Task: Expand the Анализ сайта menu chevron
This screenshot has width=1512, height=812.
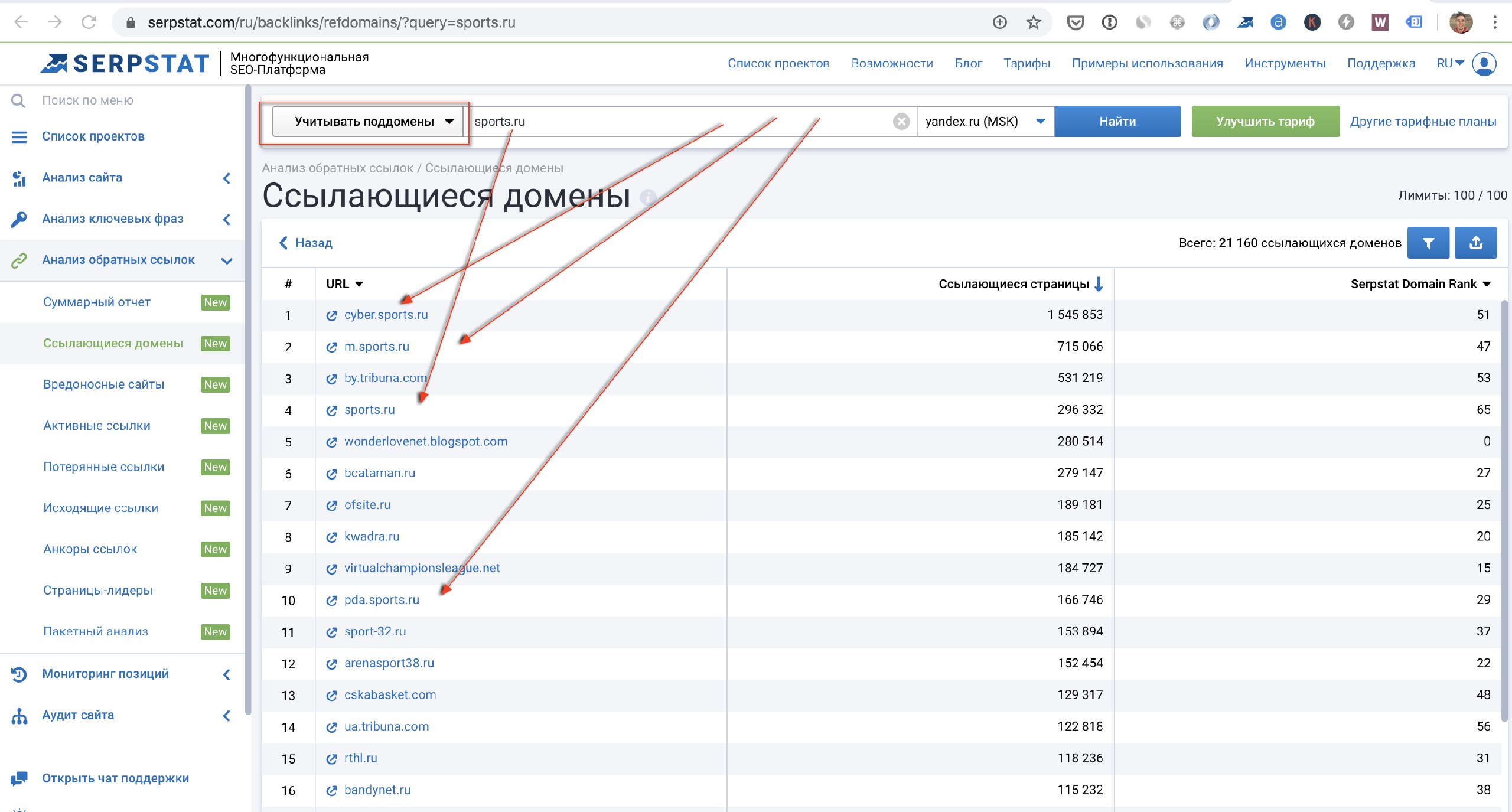Action: coord(227,178)
